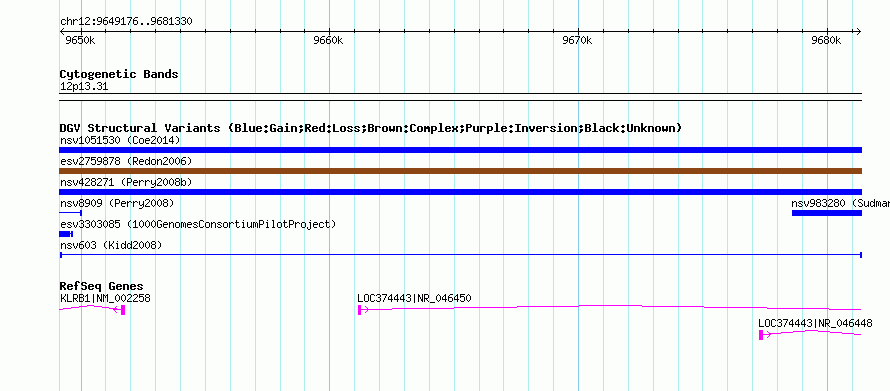Select LOC374443 NR_046450 first exon glyph

point(359,310)
